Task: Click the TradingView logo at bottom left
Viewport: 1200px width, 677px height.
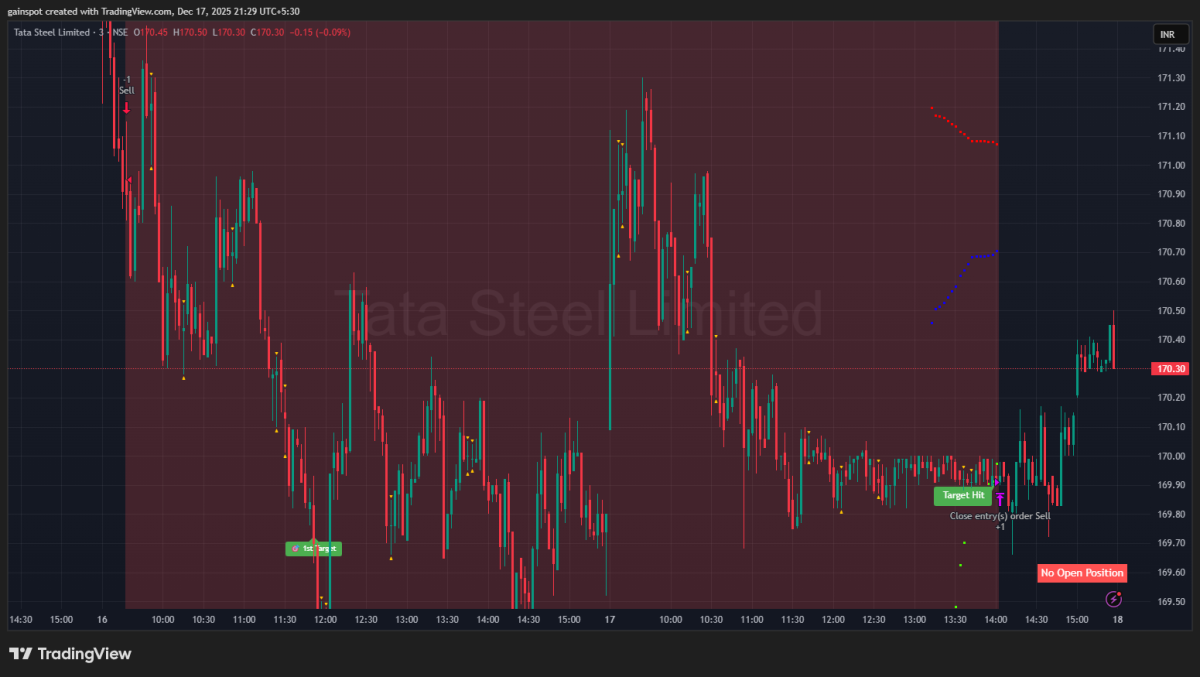Action: 70,654
